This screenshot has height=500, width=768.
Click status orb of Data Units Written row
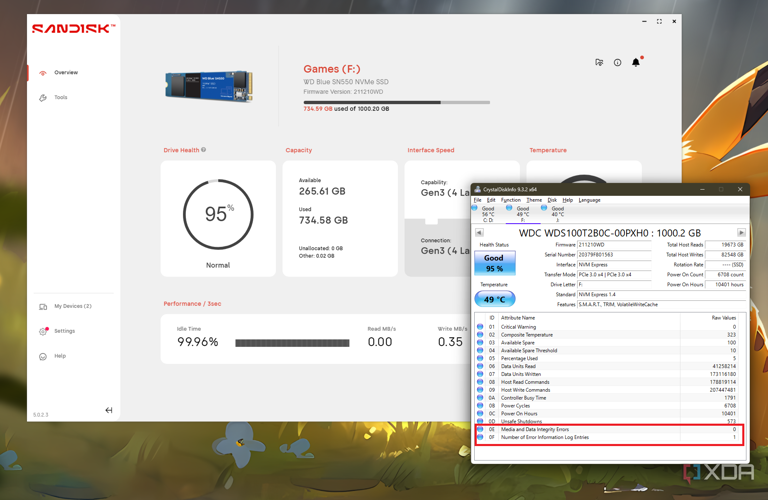[480, 374]
